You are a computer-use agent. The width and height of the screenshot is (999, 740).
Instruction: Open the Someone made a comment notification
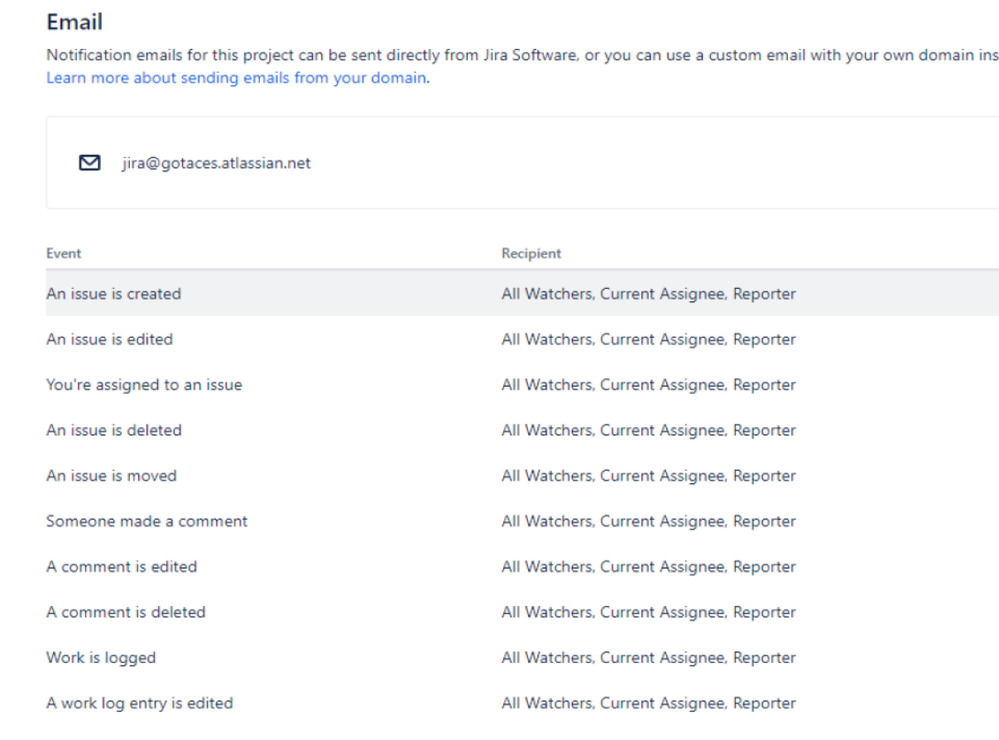click(146, 521)
